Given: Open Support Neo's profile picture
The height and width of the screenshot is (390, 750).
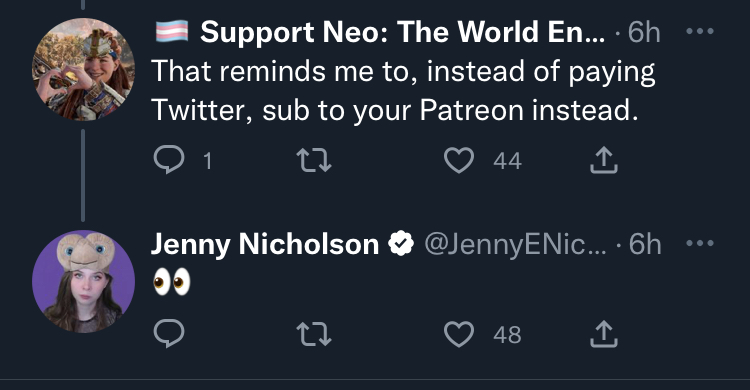Looking at the screenshot, I should [83, 69].
